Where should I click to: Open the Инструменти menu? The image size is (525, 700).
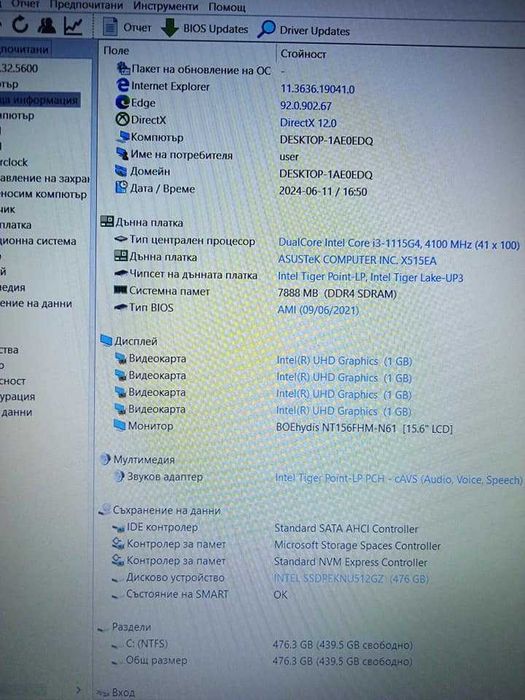[166, 6]
